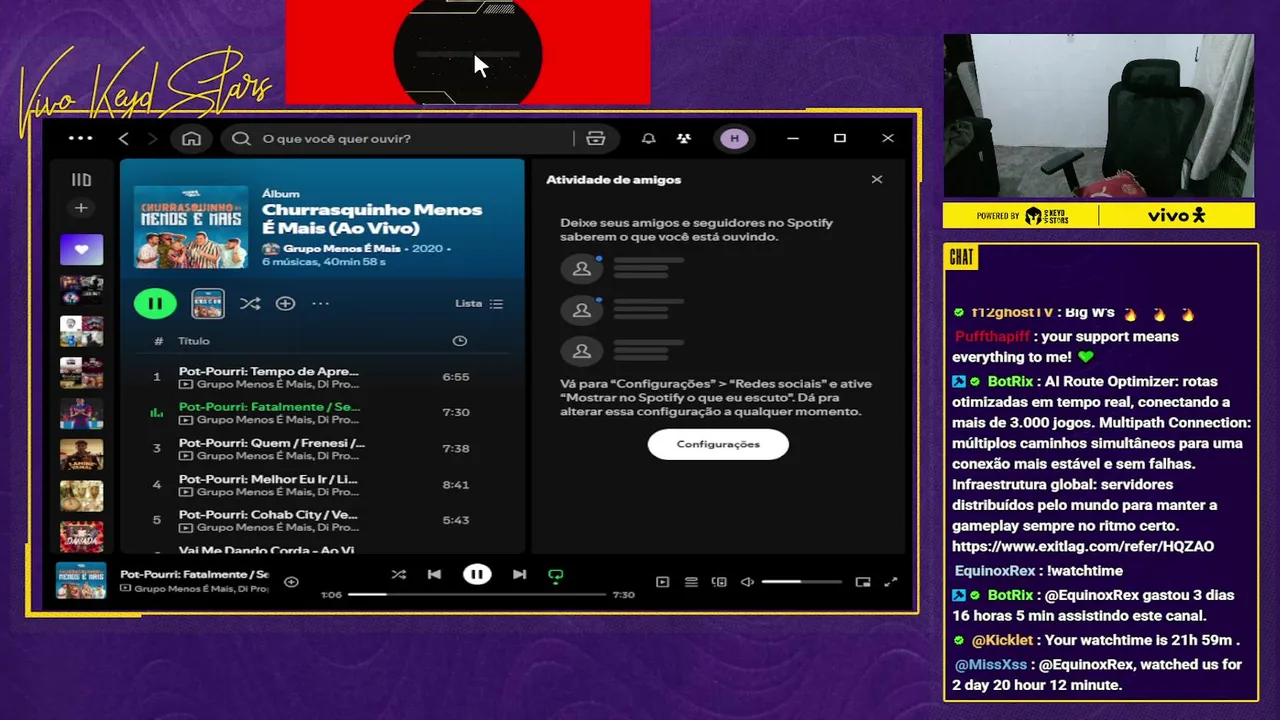This screenshot has height=720, width=1280.
Task: Open the 'Lista' view dropdown
Action: [x=479, y=303]
